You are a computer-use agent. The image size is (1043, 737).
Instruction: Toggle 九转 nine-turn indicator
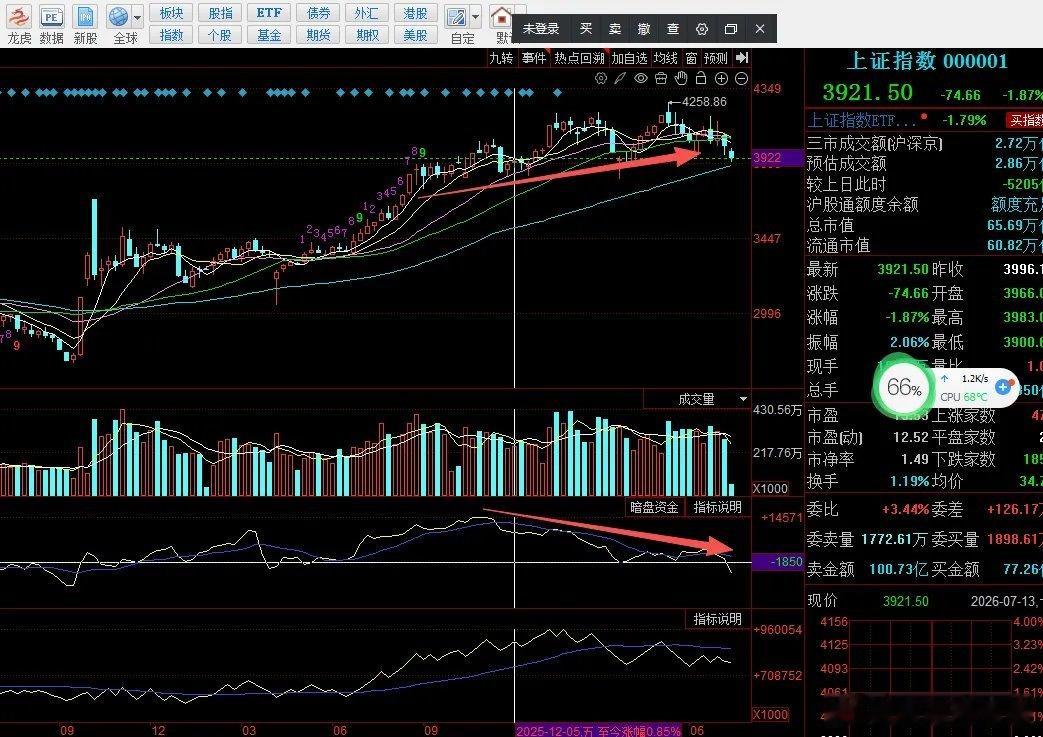click(502, 59)
